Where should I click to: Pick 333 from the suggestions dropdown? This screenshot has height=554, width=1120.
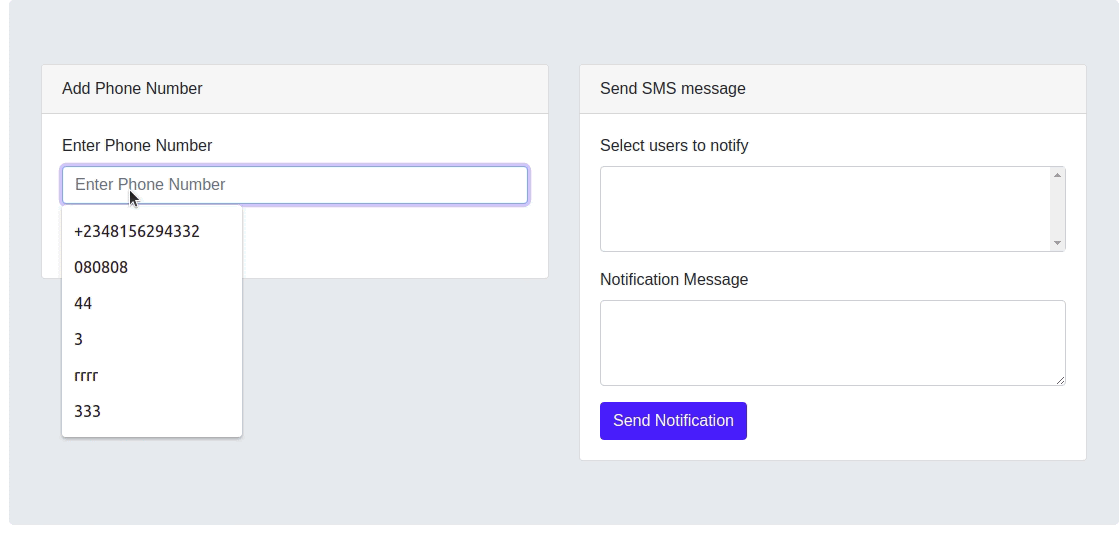pos(88,411)
